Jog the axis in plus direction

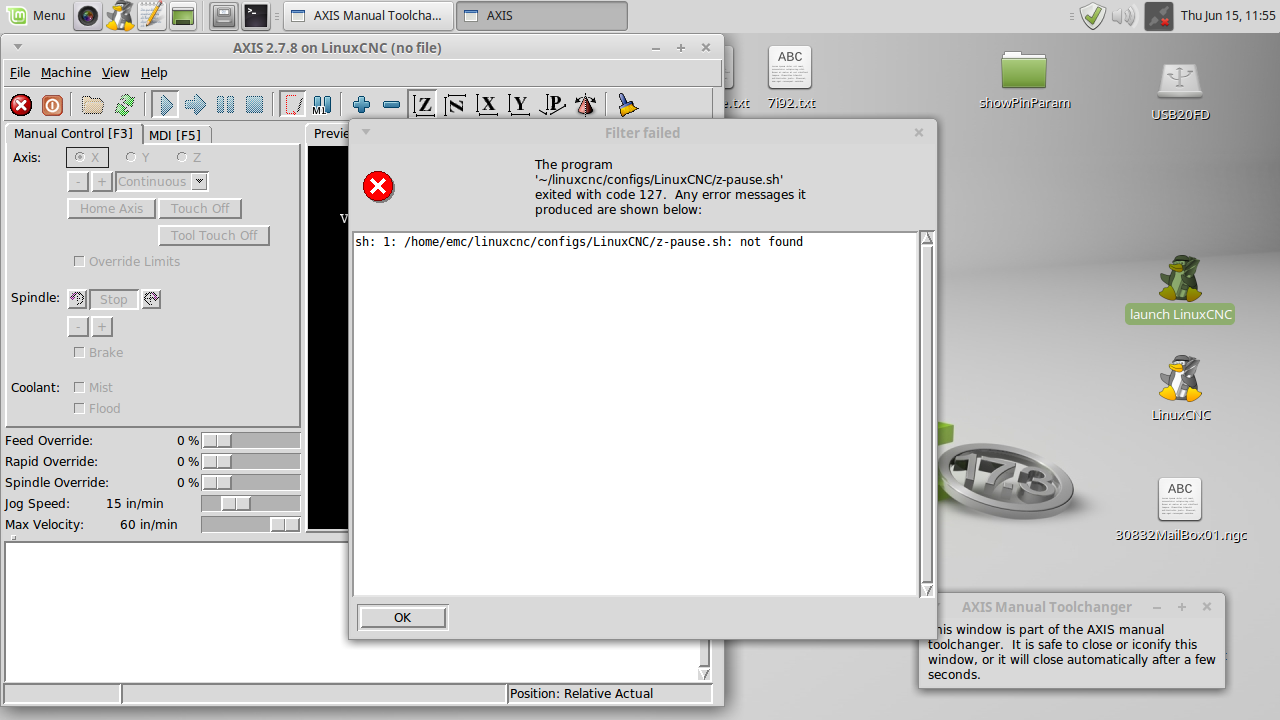point(102,181)
